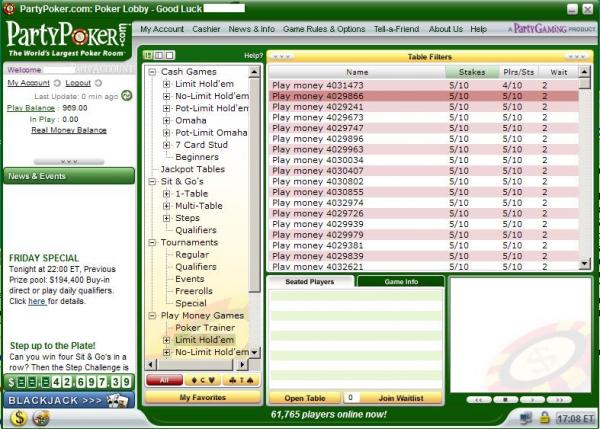The image size is (600, 429).
Task: Click the round icon next to My Account link
Action: point(57,83)
